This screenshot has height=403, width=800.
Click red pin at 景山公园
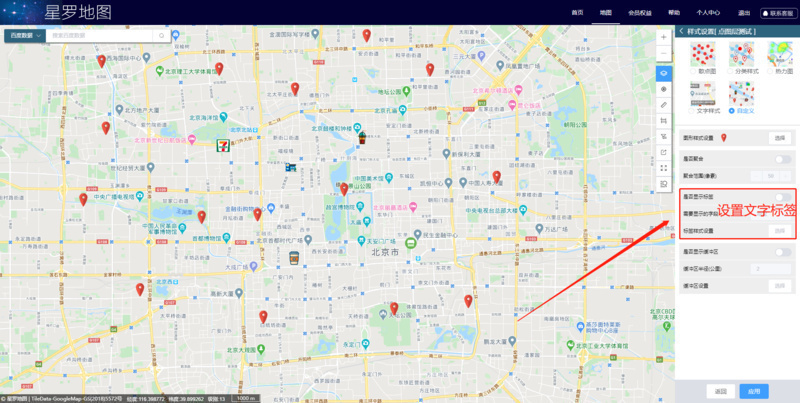pos(344,189)
